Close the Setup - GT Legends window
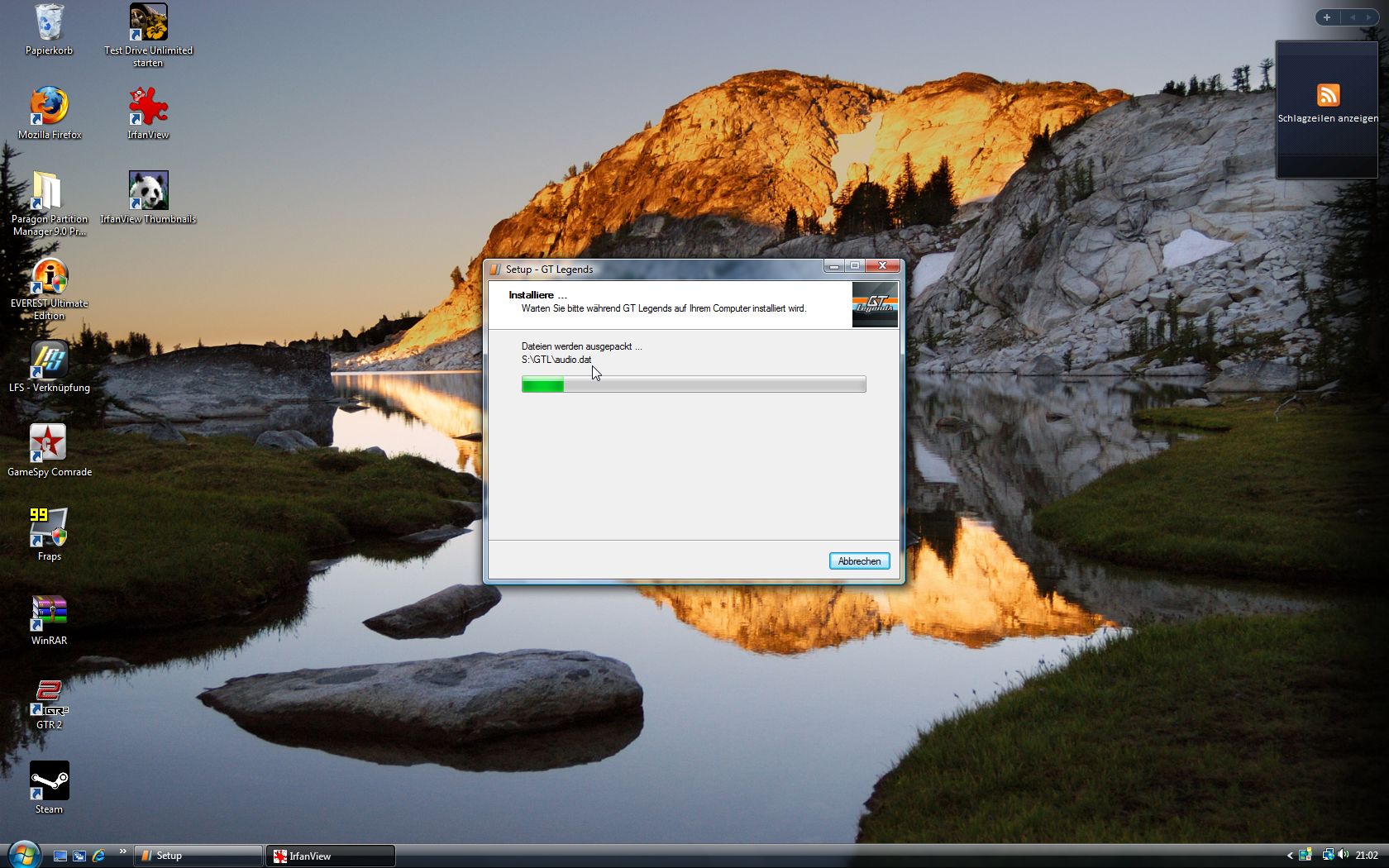 pyautogui.click(x=882, y=266)
